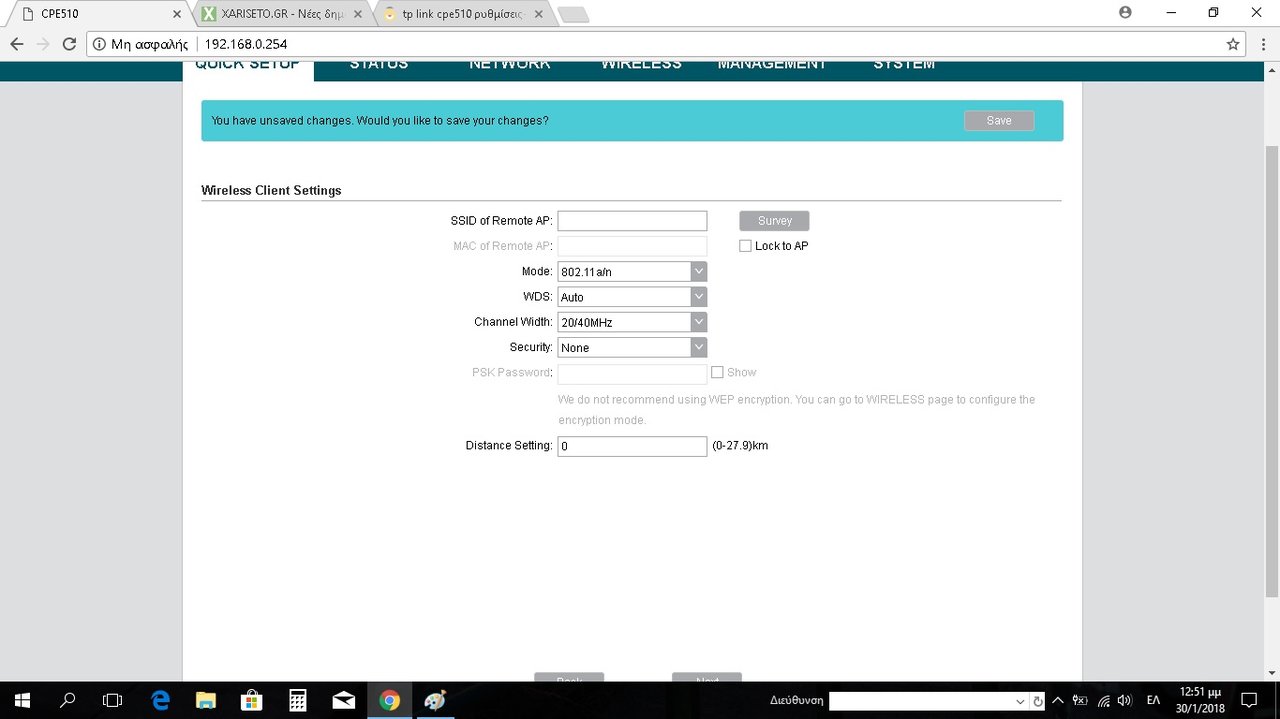Open Task View on taskbar
Screen dimensions: 1280x719
tap(112, 700)
